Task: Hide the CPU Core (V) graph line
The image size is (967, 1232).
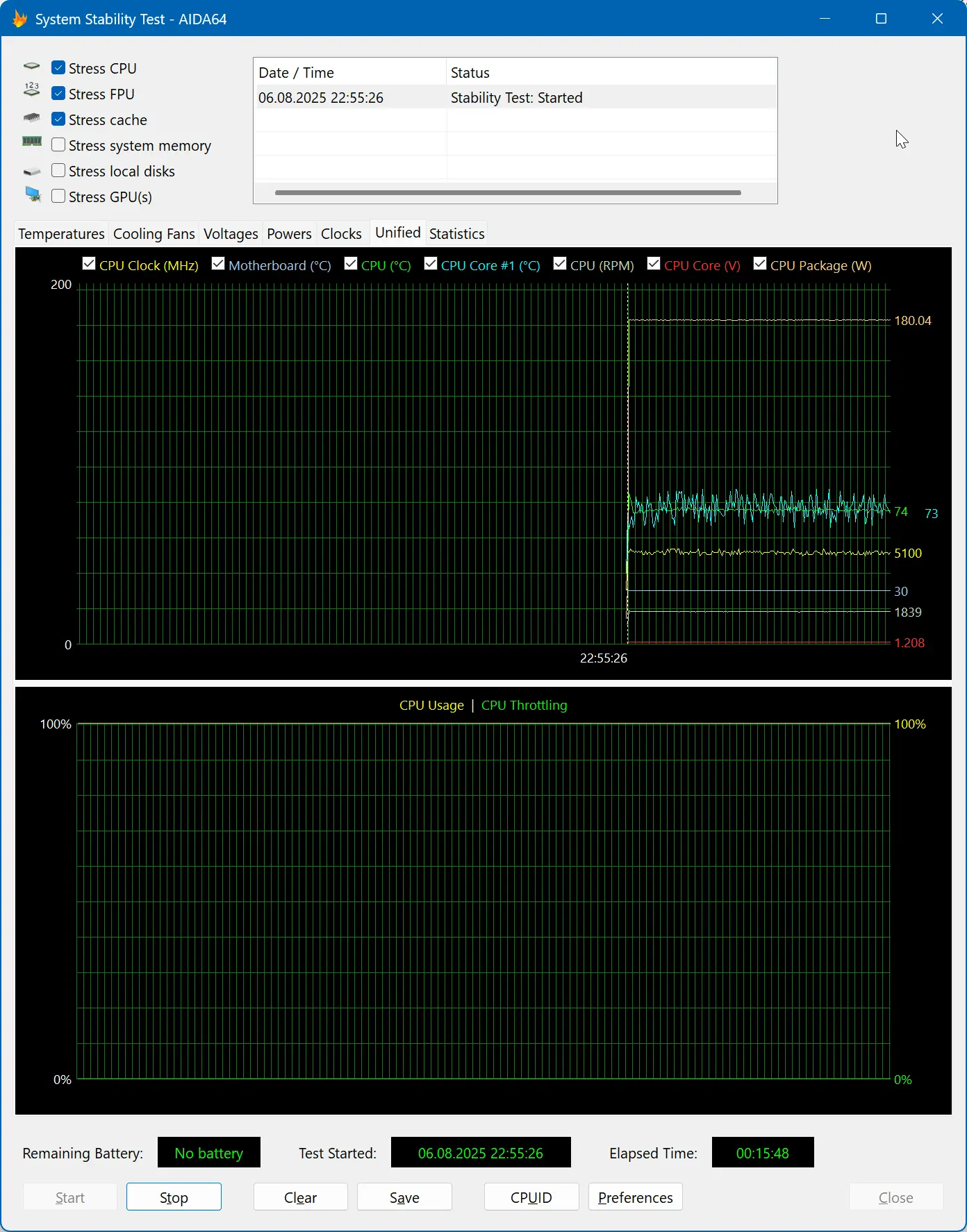Action: pyautogui.click(x=654, y=264)
